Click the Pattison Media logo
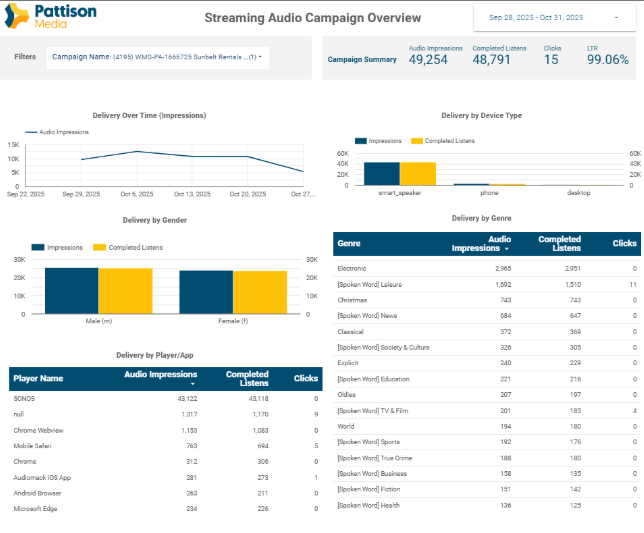The width and height of the screenshot is (644, 533). [50, 16]
